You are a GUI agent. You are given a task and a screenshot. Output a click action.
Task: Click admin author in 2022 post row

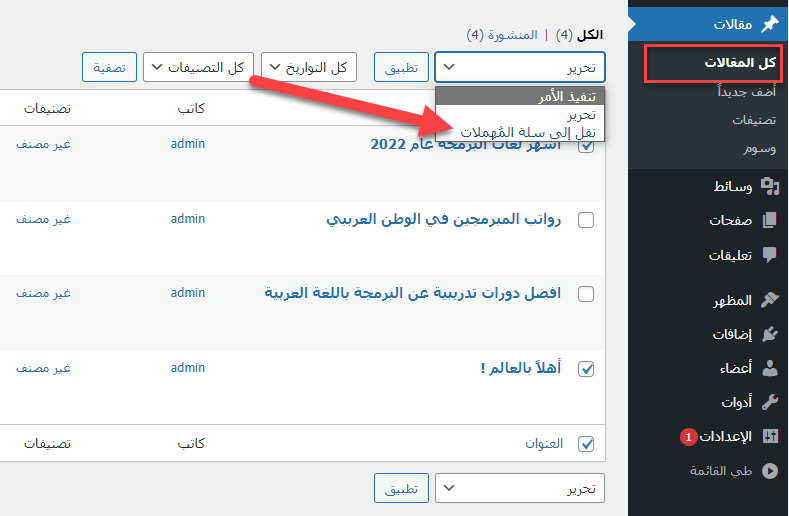click(188, 143)
